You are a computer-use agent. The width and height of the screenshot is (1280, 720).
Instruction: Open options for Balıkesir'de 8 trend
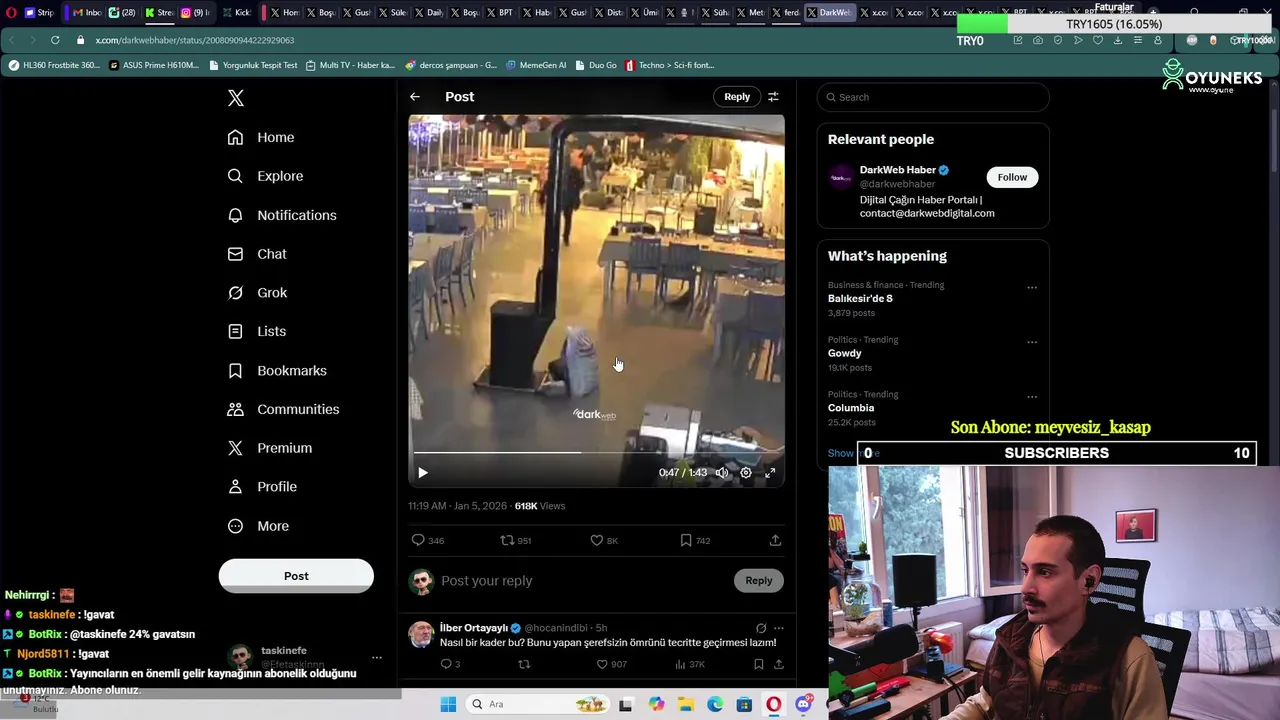(x=1032, y=287)
